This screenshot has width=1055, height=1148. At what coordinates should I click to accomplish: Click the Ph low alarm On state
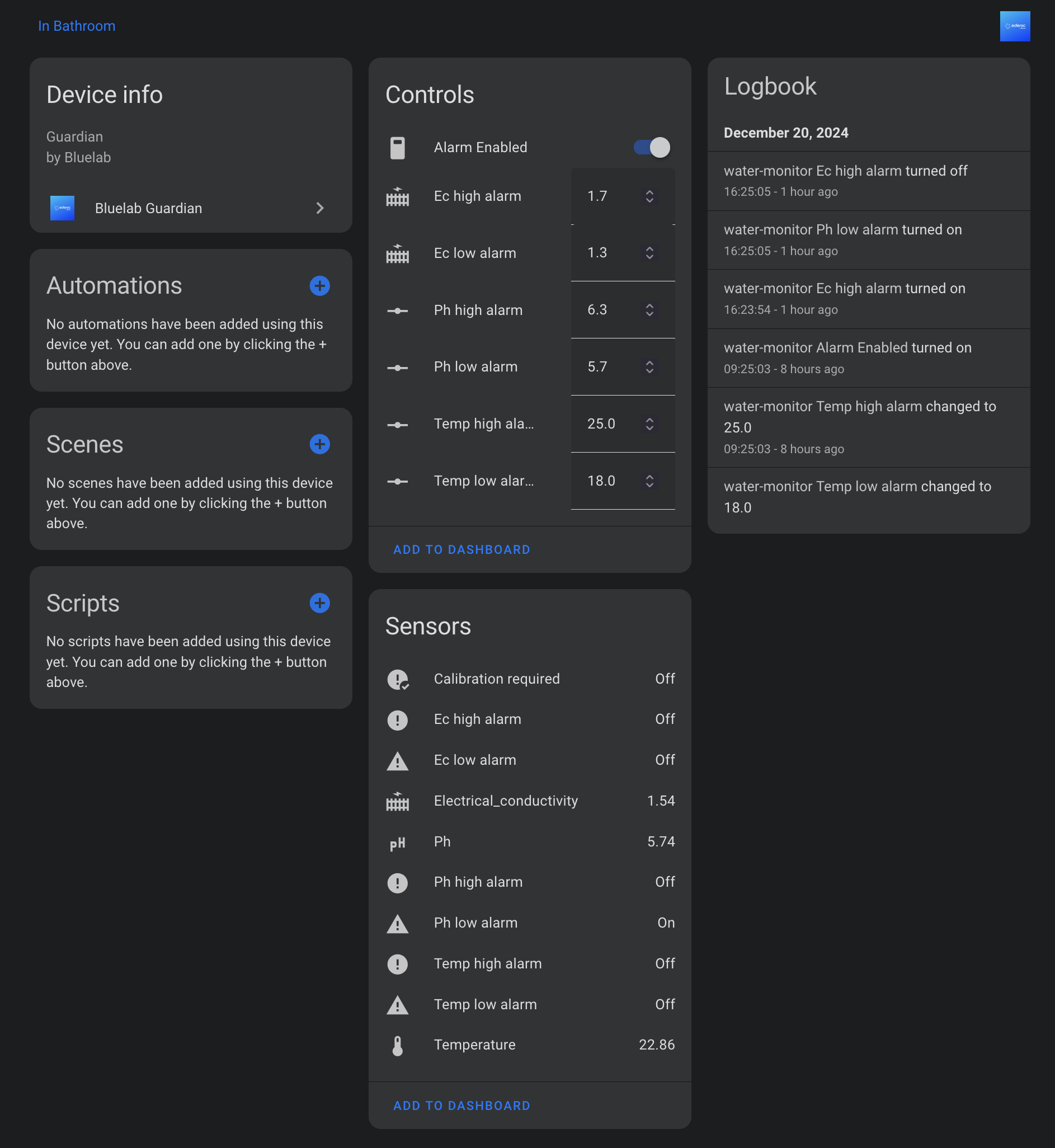pyautogui.click(x=666, y=923)
